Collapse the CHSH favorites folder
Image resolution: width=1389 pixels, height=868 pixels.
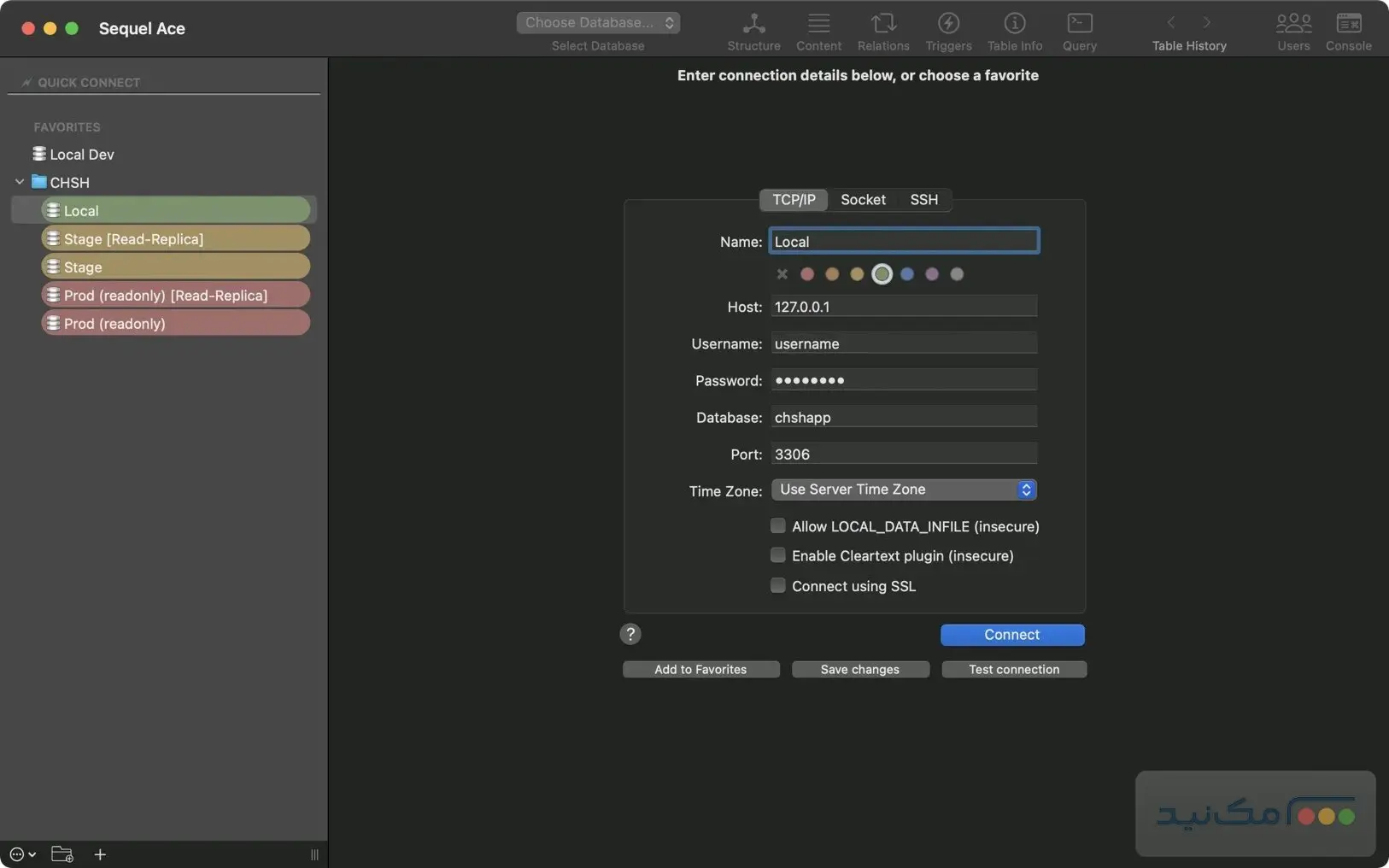[x=20, y=182]
